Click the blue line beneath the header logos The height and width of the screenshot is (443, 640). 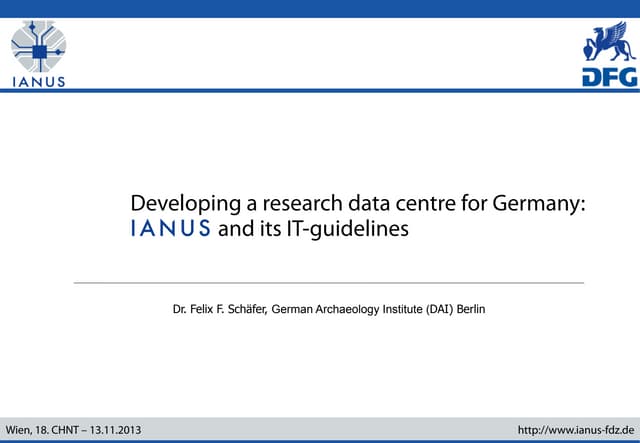pos(320,91)
